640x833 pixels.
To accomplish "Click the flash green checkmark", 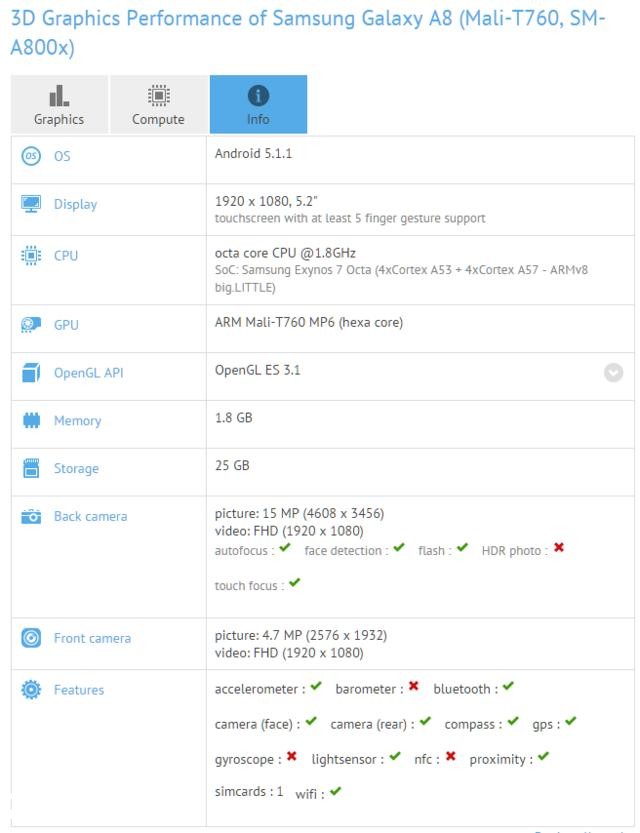I will [x=463, y=547].
